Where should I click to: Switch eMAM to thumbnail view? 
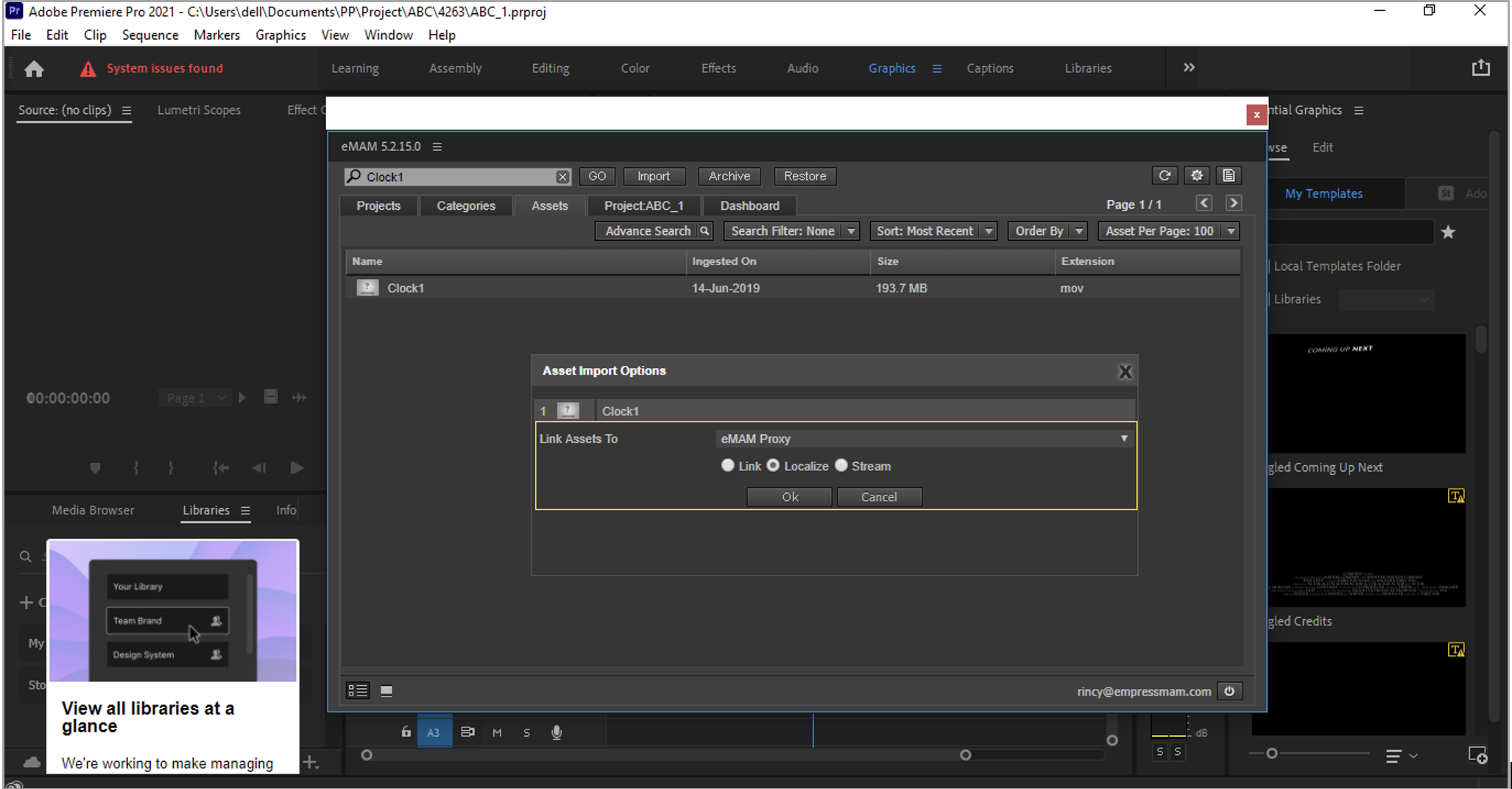386,690
